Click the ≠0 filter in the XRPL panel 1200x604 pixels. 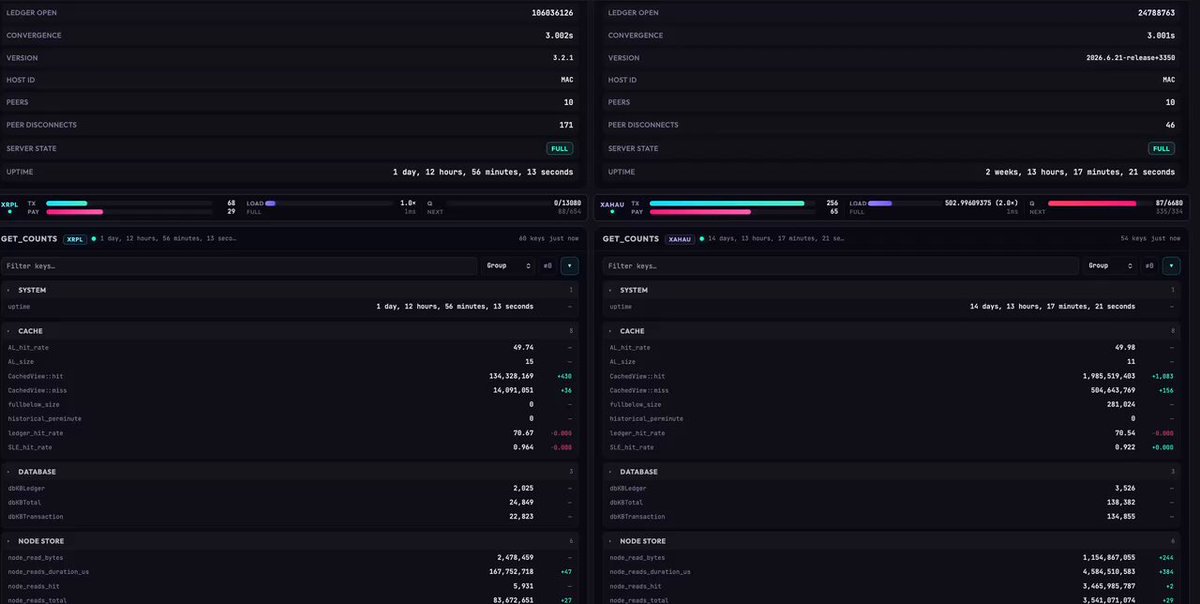pyautogui.click(x=548, y=266)
